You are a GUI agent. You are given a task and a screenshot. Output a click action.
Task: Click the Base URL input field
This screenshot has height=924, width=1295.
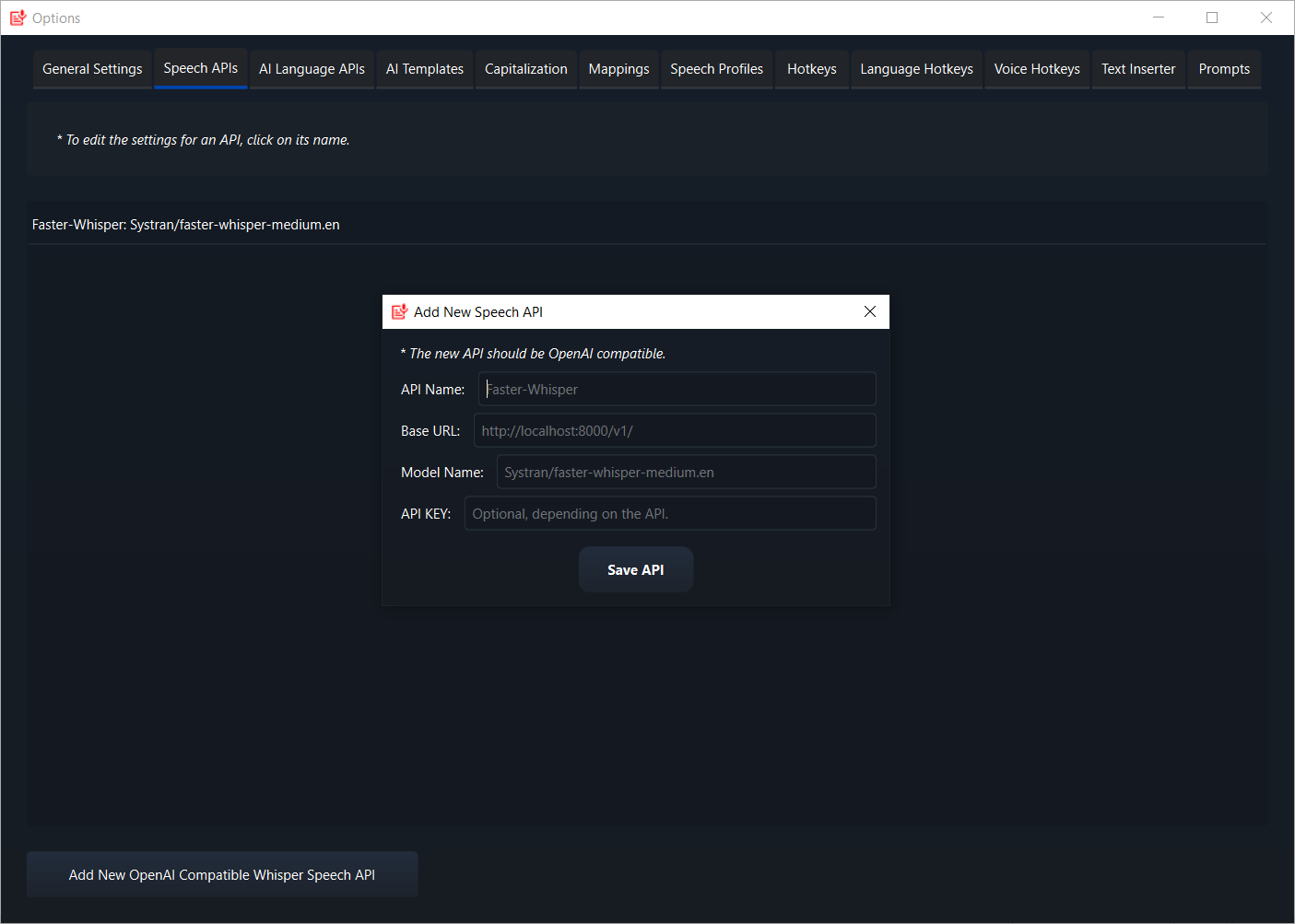click(674, 430)
